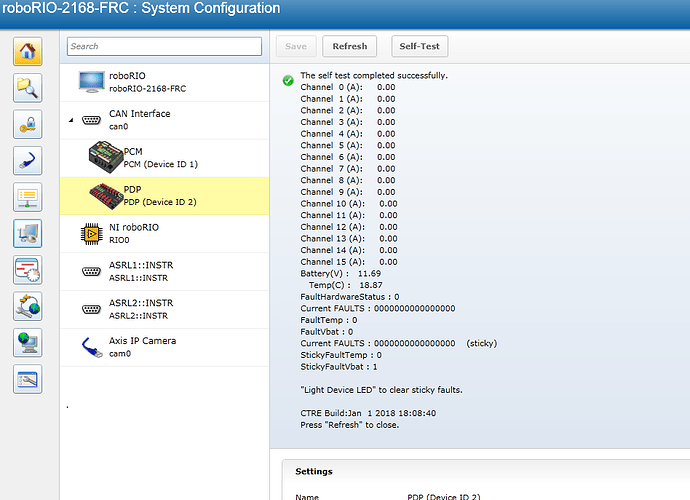Select the can0 CAN Interface row
Viewport: 690px width, 500px height.
(165, 120)
